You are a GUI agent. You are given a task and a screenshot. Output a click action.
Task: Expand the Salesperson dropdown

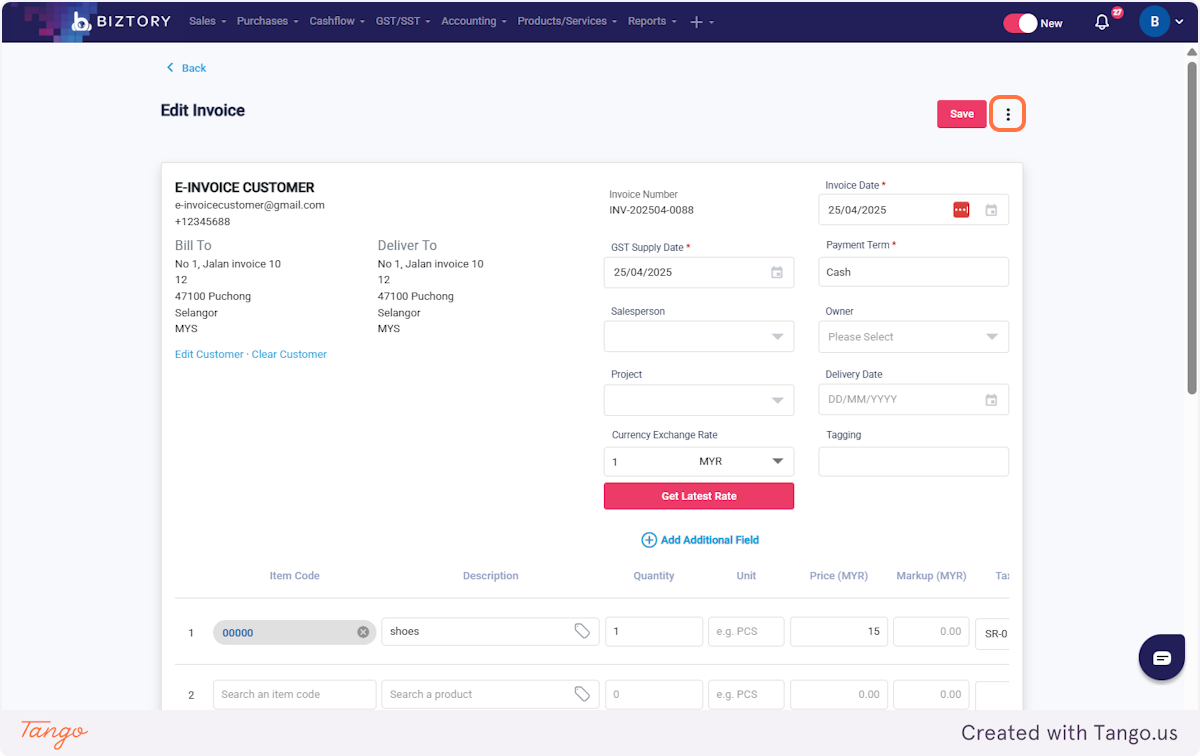point(777,337)
